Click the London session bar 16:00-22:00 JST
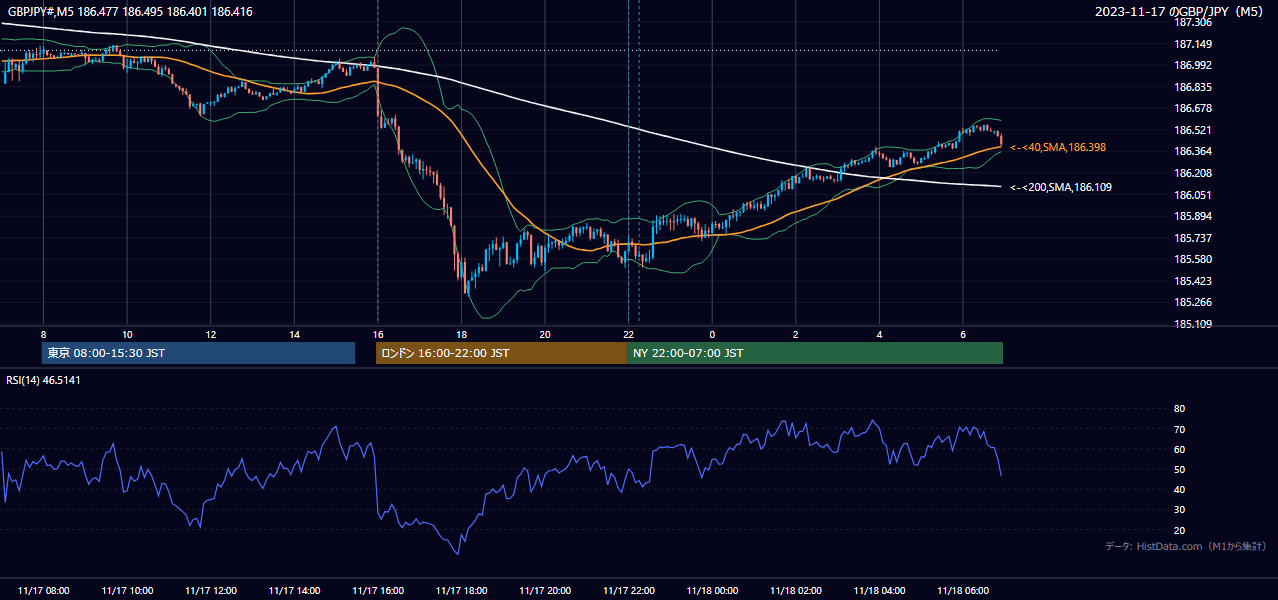1278x600 pixels. pos(501,353)
